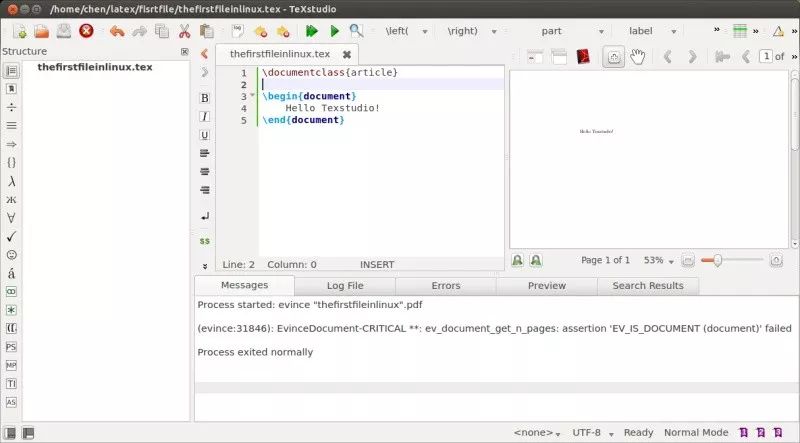Open the UTF-8 encoding dropdown

pos(592,433)
